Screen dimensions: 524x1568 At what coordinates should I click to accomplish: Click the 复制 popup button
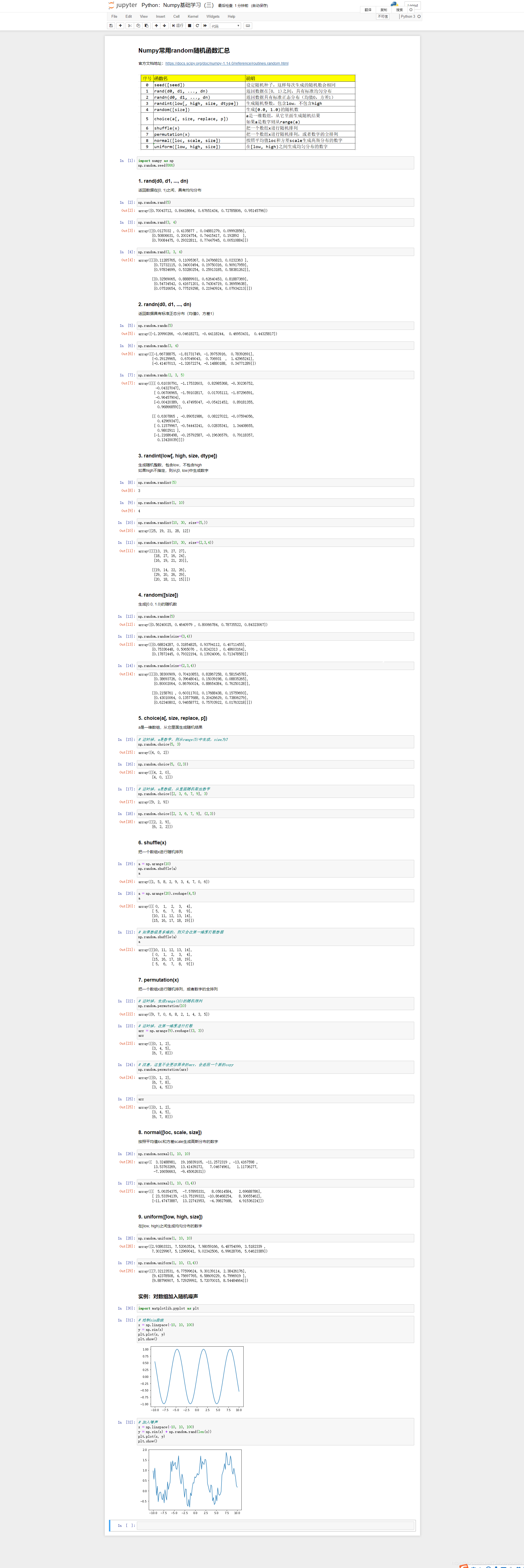(x=384, y=10)
